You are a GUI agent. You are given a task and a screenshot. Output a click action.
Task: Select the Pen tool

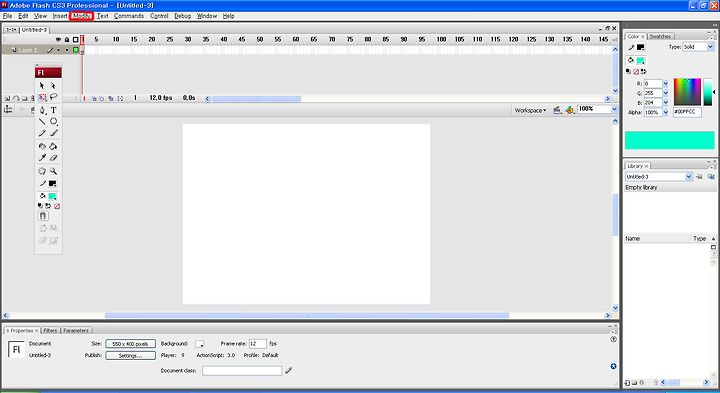(42, 110)
